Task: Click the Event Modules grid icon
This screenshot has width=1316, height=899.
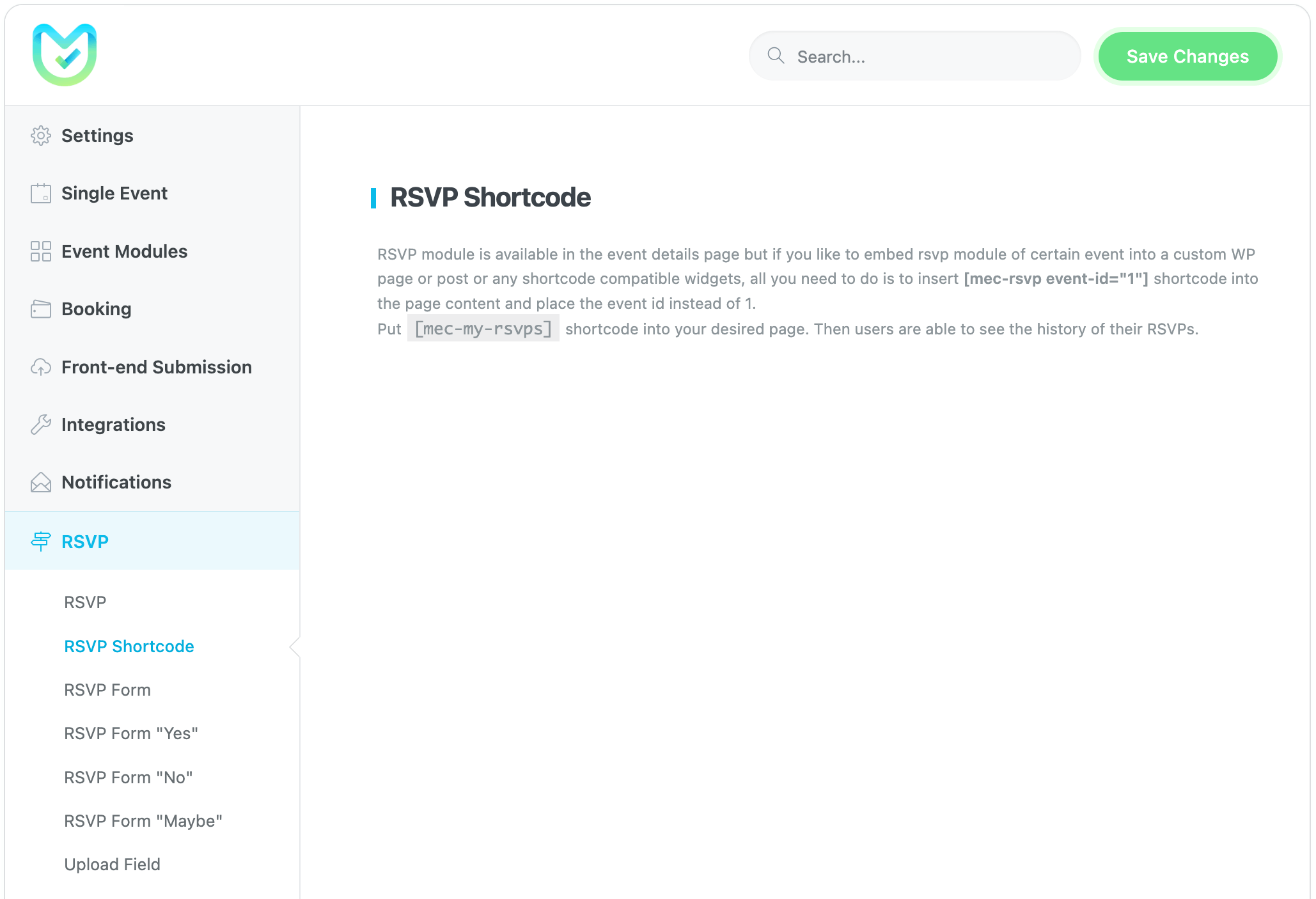Action: pos(41,251)
